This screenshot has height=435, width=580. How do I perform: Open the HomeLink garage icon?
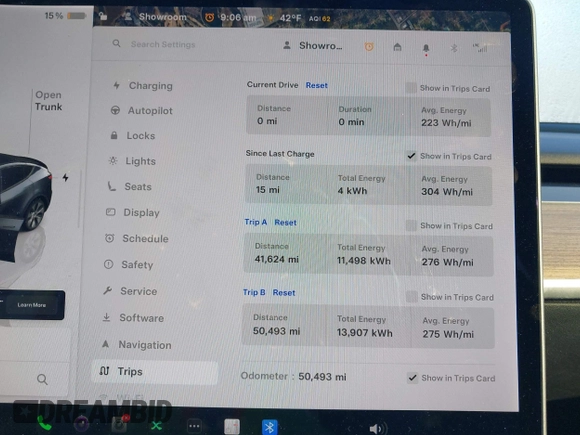pyautogui.click(x=397, y=47)
